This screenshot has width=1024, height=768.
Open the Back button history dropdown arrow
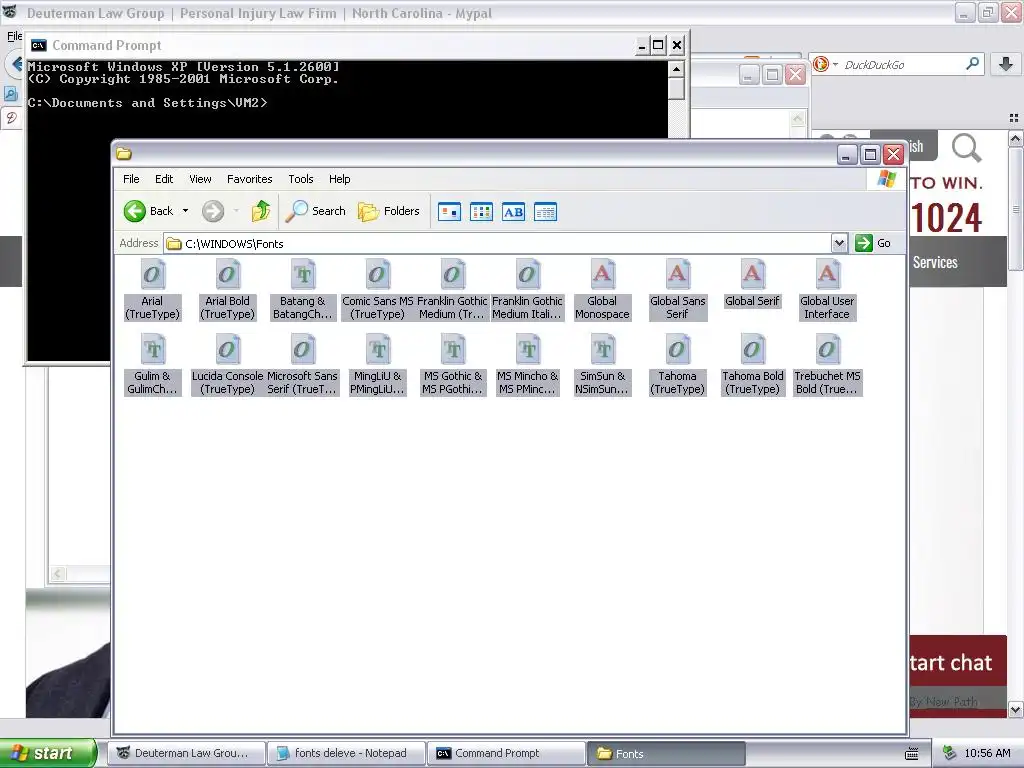[x=185, y=211]
